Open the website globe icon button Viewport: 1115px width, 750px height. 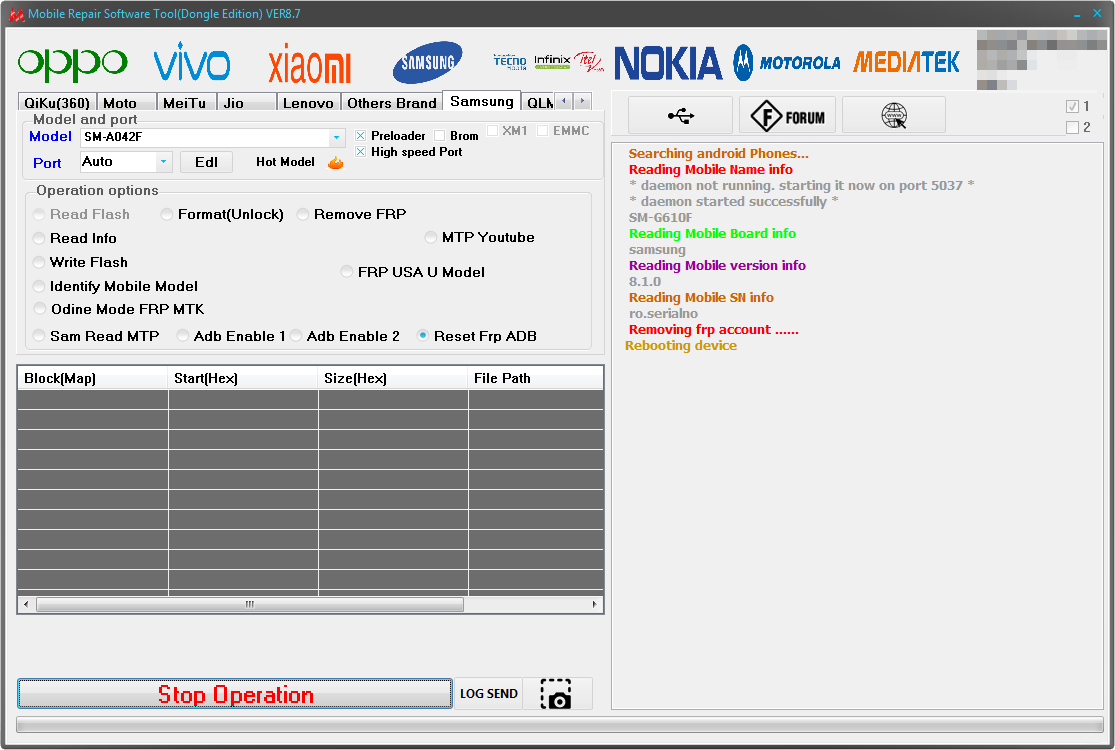pos(894,115)
